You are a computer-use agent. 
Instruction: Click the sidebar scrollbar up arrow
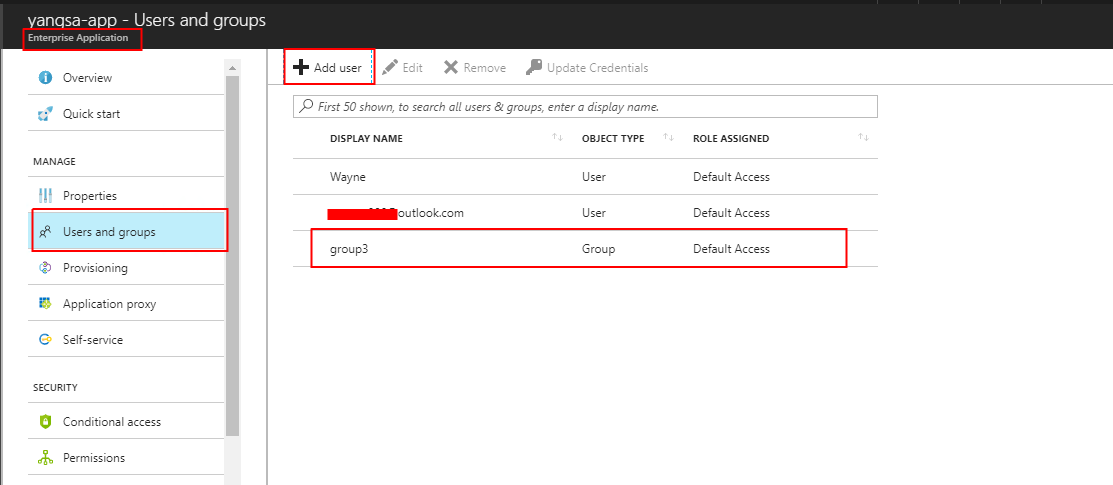[x=232, y=67]
